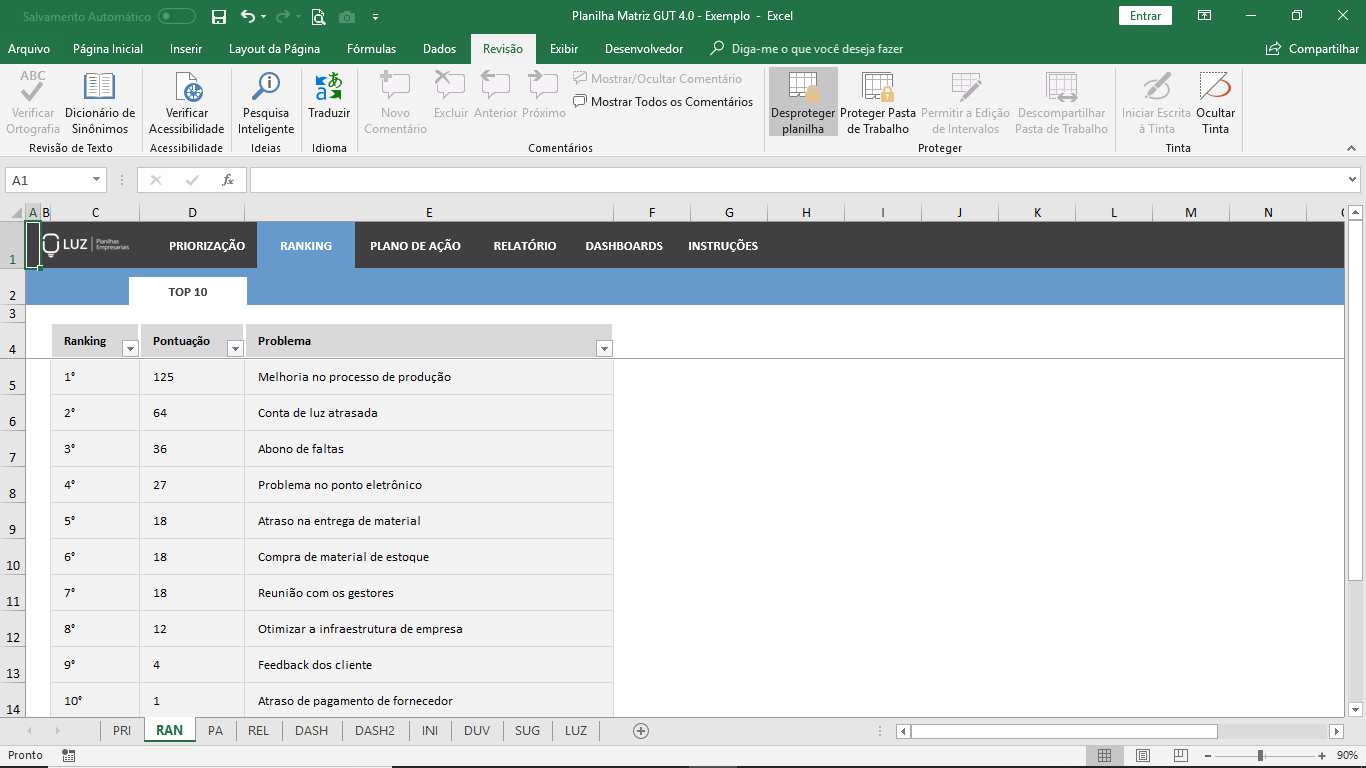The height and width of the screenshot is (768, 1366).
Task: Click the zoom slider handle
Action: click(x=1260, y=755)
